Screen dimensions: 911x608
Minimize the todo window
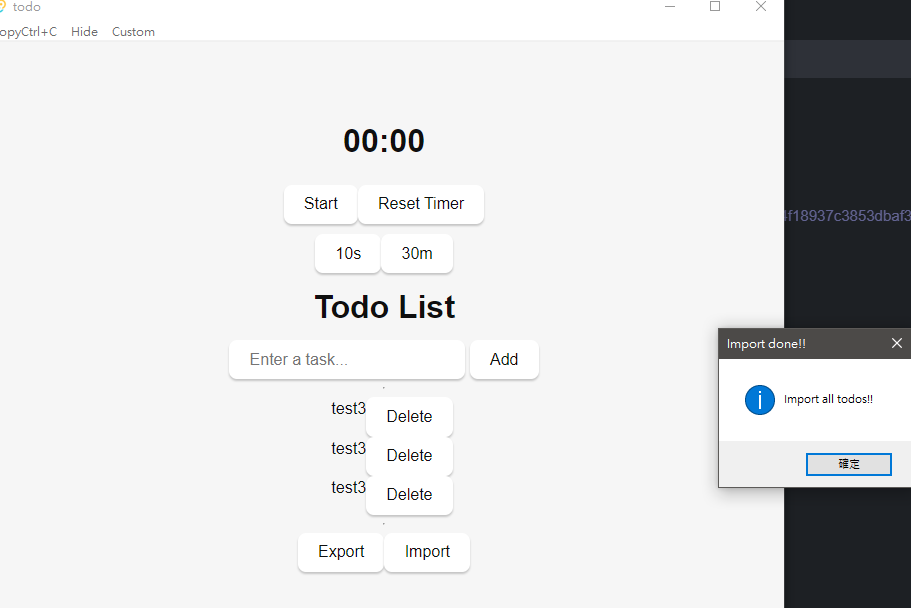click(x=670, y=6)
